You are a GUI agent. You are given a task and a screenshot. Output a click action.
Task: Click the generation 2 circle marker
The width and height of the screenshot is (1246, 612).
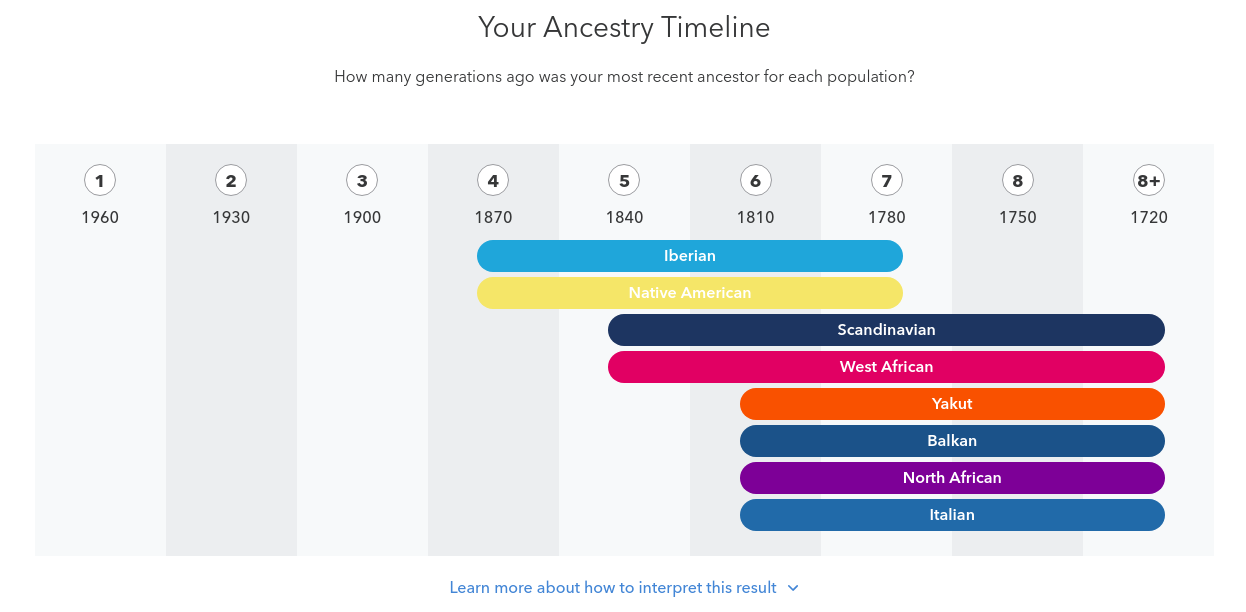[x=231, y=181]
